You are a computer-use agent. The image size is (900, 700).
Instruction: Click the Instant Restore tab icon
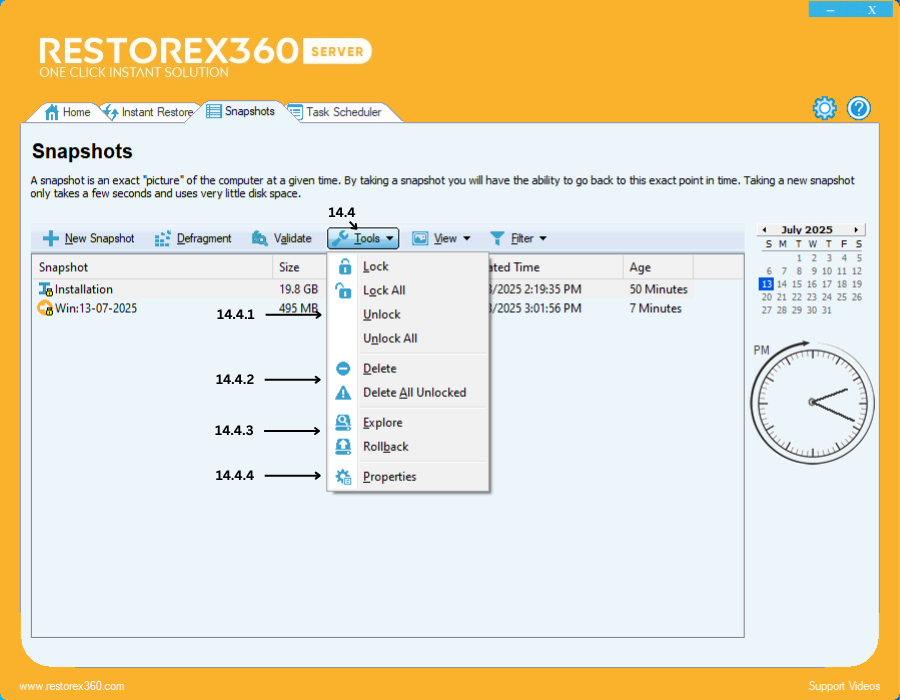[x=111, y=112]
